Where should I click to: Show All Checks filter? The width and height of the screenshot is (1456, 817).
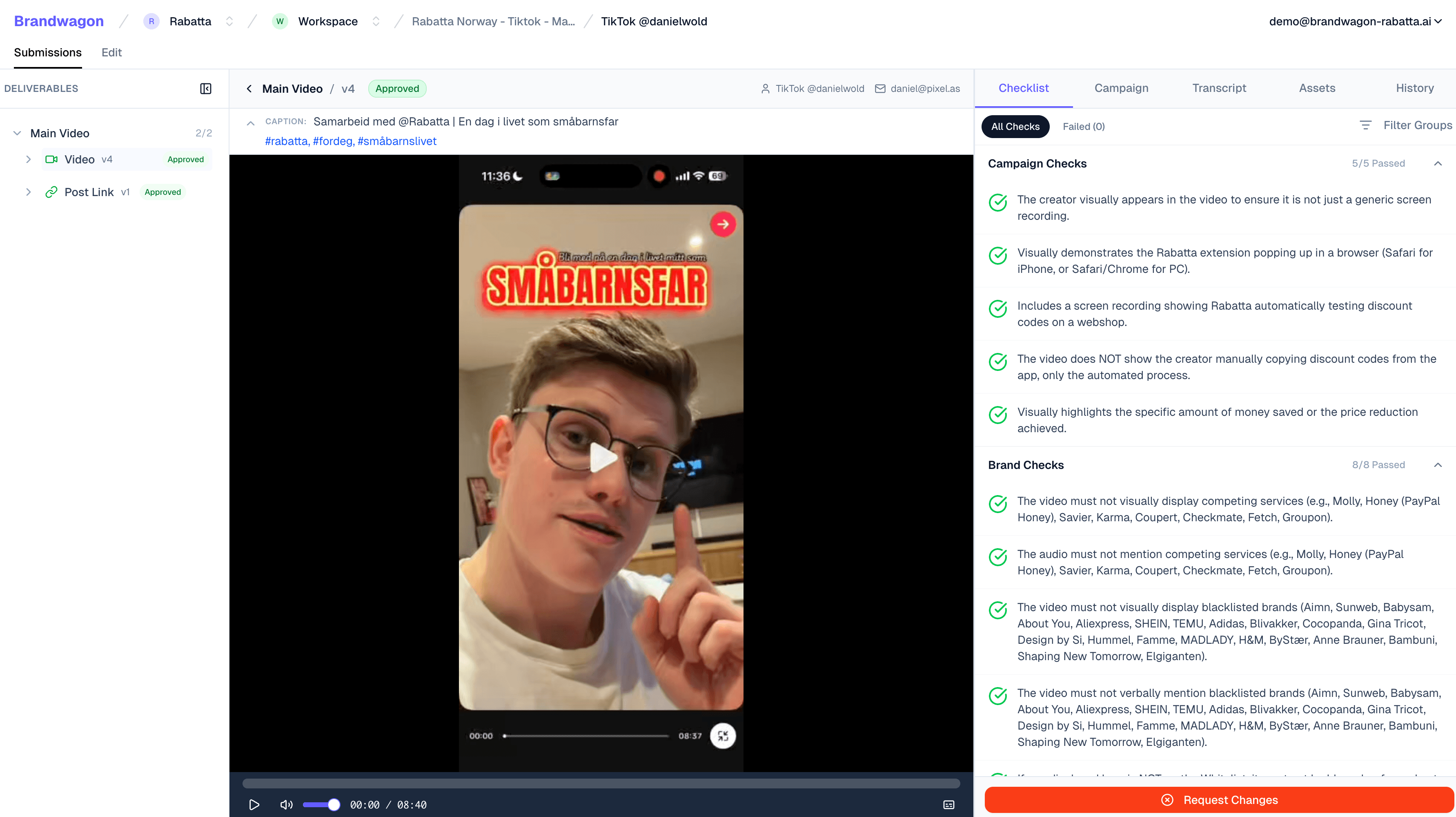1015,126
